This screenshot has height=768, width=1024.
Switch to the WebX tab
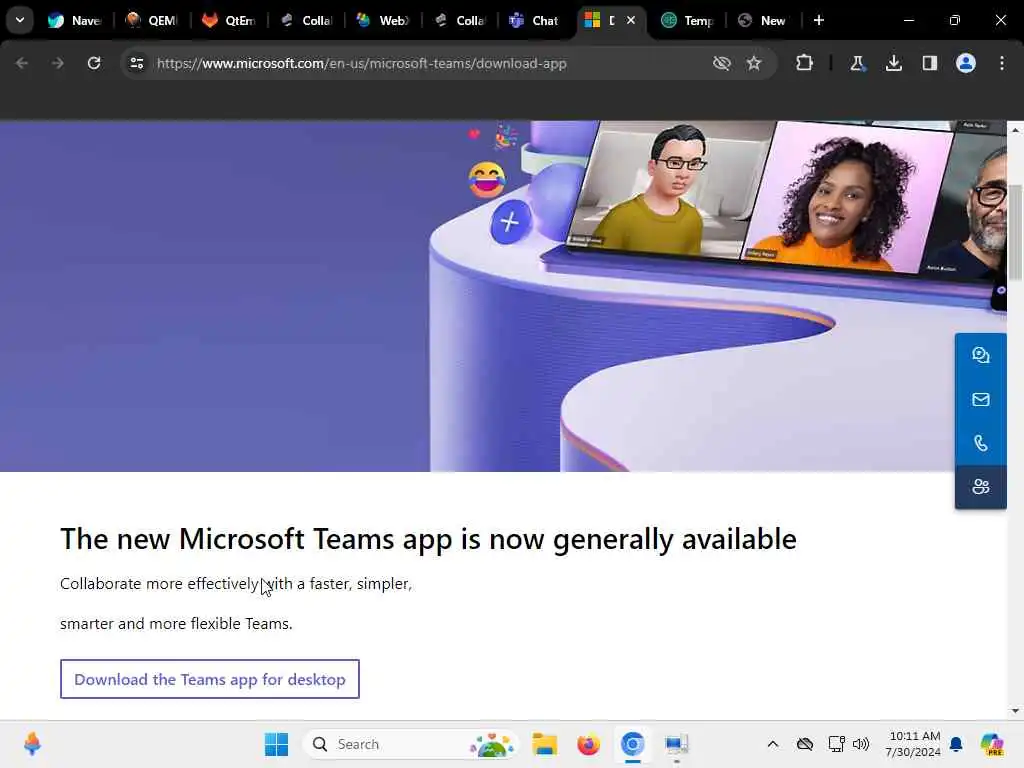383,20
